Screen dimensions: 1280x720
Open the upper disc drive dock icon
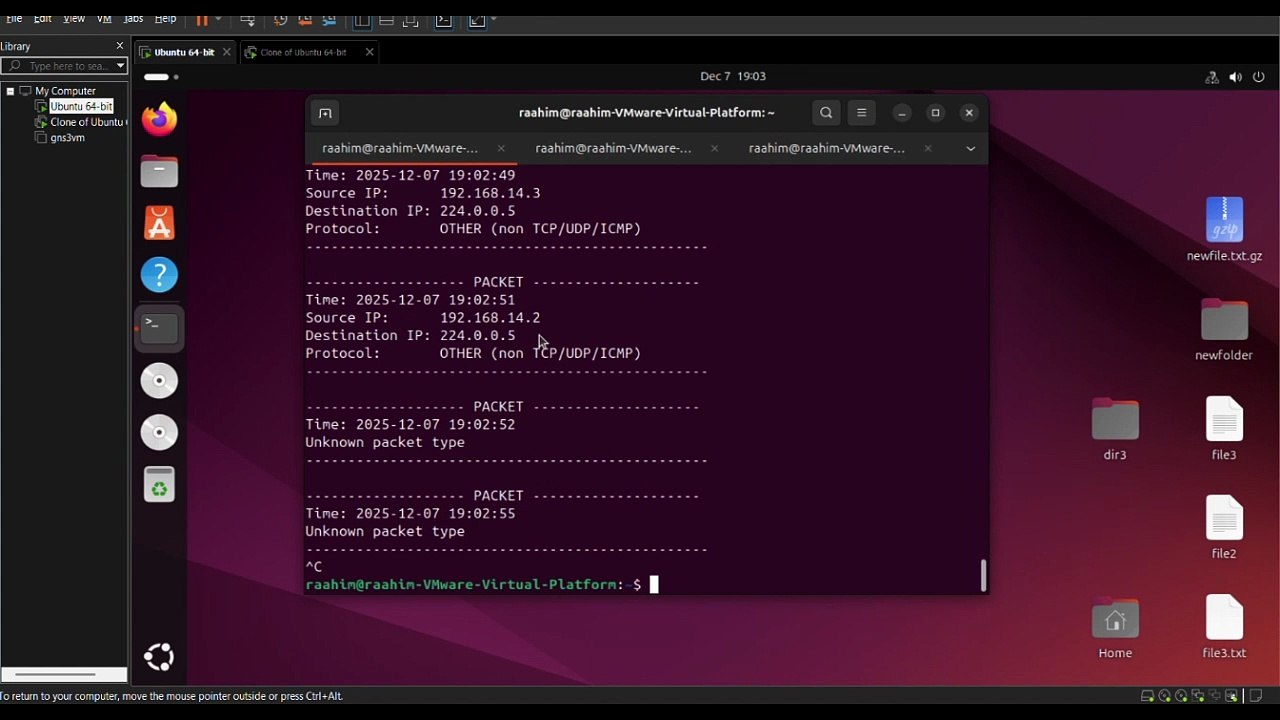[x=159, y=380]
